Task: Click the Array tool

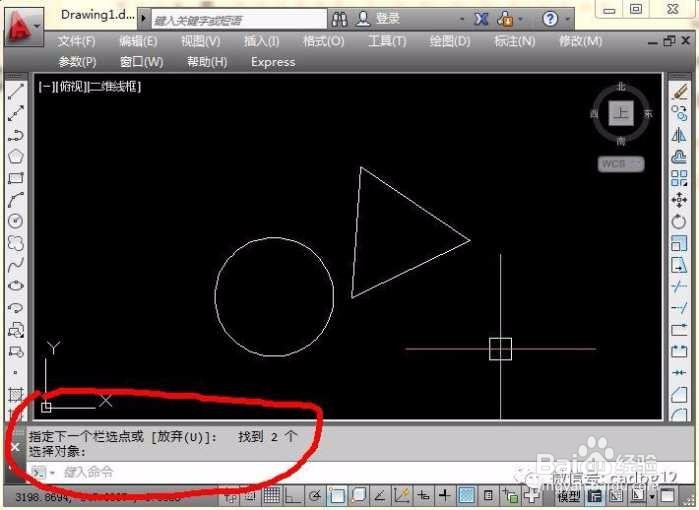Action: (679, 178)
